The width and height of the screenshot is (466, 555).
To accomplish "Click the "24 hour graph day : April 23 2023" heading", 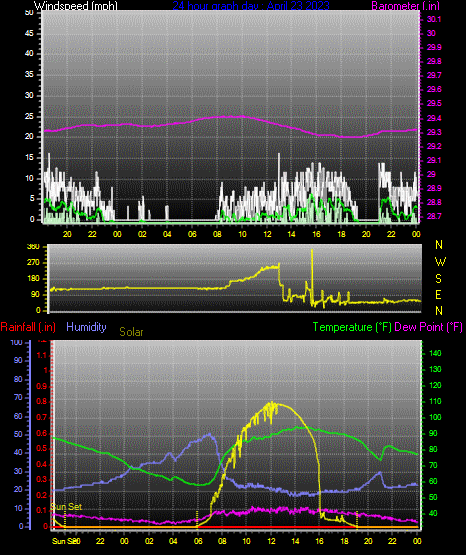I will click(251, 5).
